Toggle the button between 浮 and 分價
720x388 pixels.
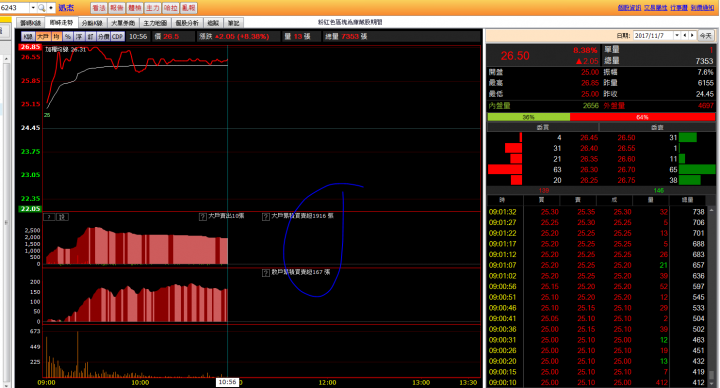click(x=90, y=36)
